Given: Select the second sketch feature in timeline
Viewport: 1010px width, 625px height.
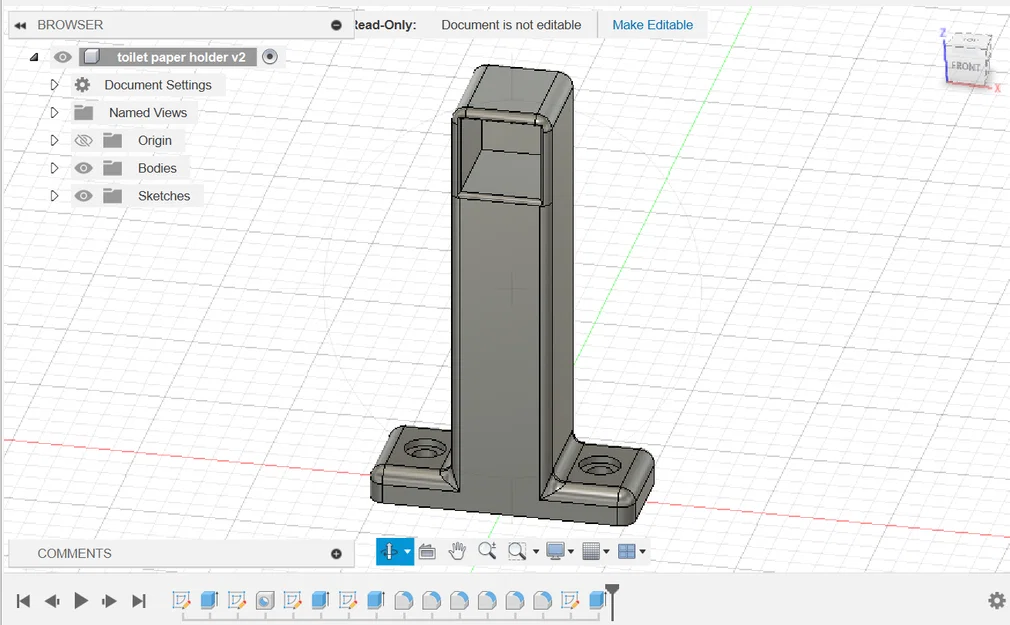Looking at the screenshot, I should [237, 601].
